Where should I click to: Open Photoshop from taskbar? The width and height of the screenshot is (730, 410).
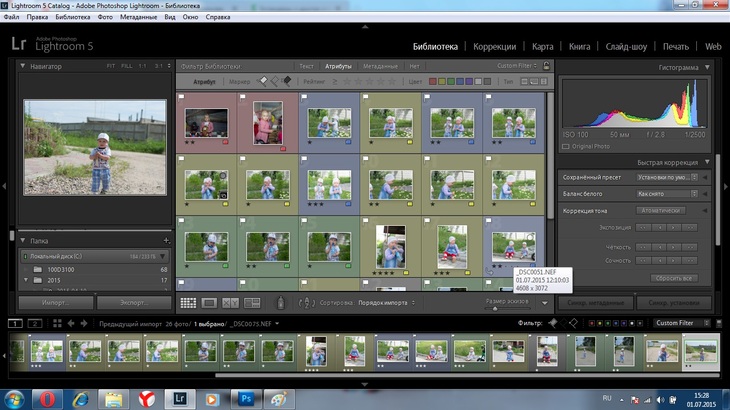tap(246, 399)
